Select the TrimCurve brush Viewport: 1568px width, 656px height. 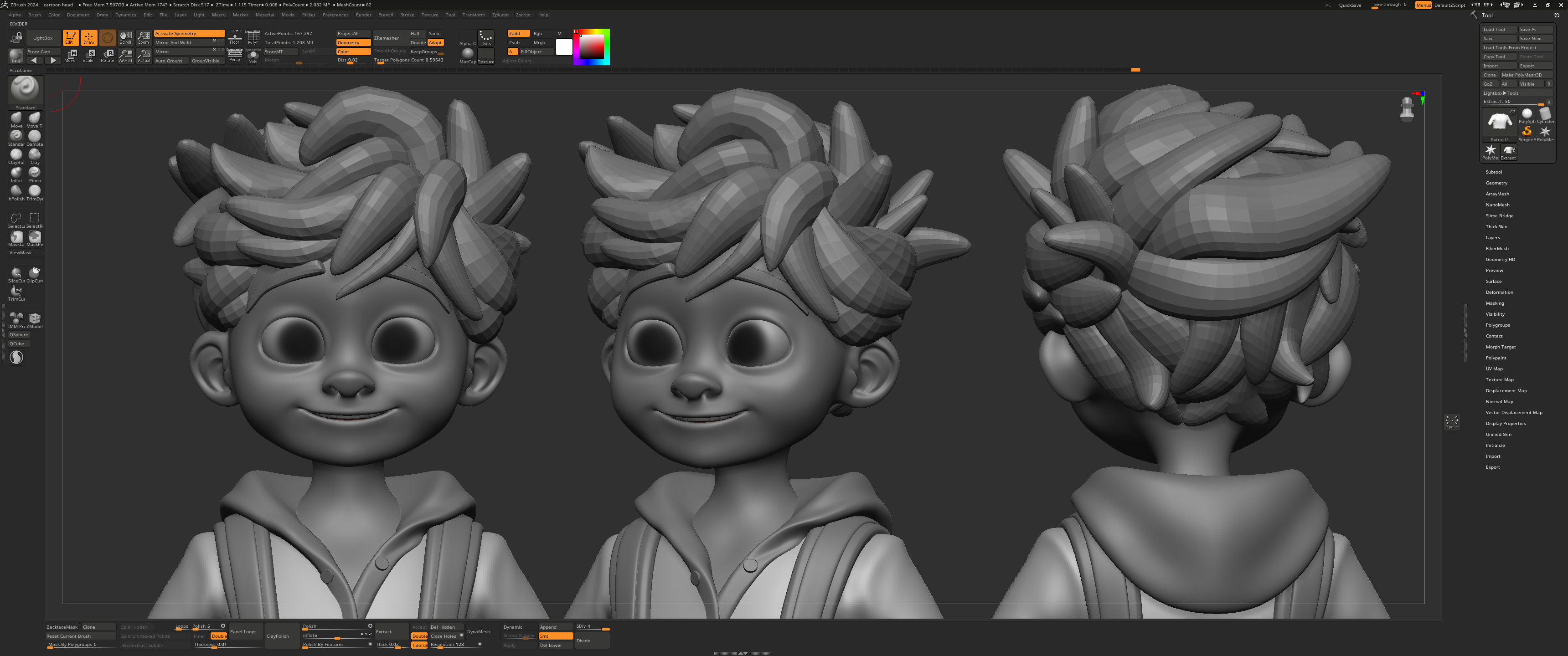point(16,293)
